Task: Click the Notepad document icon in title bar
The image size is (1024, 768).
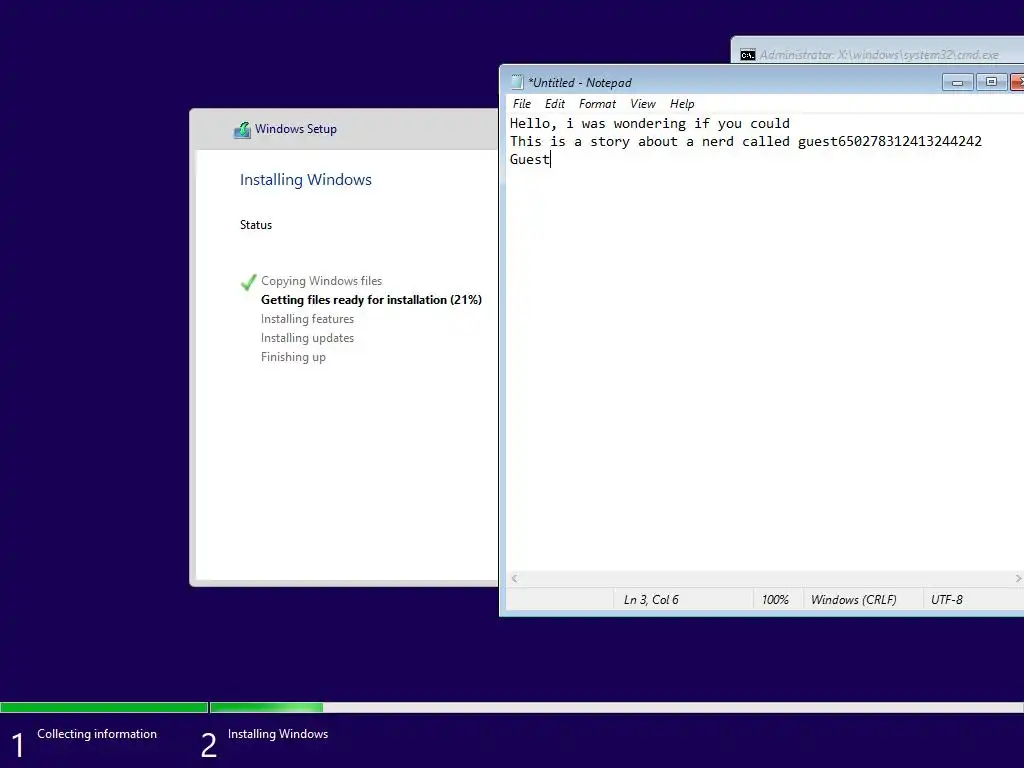Action: point(517,82)
